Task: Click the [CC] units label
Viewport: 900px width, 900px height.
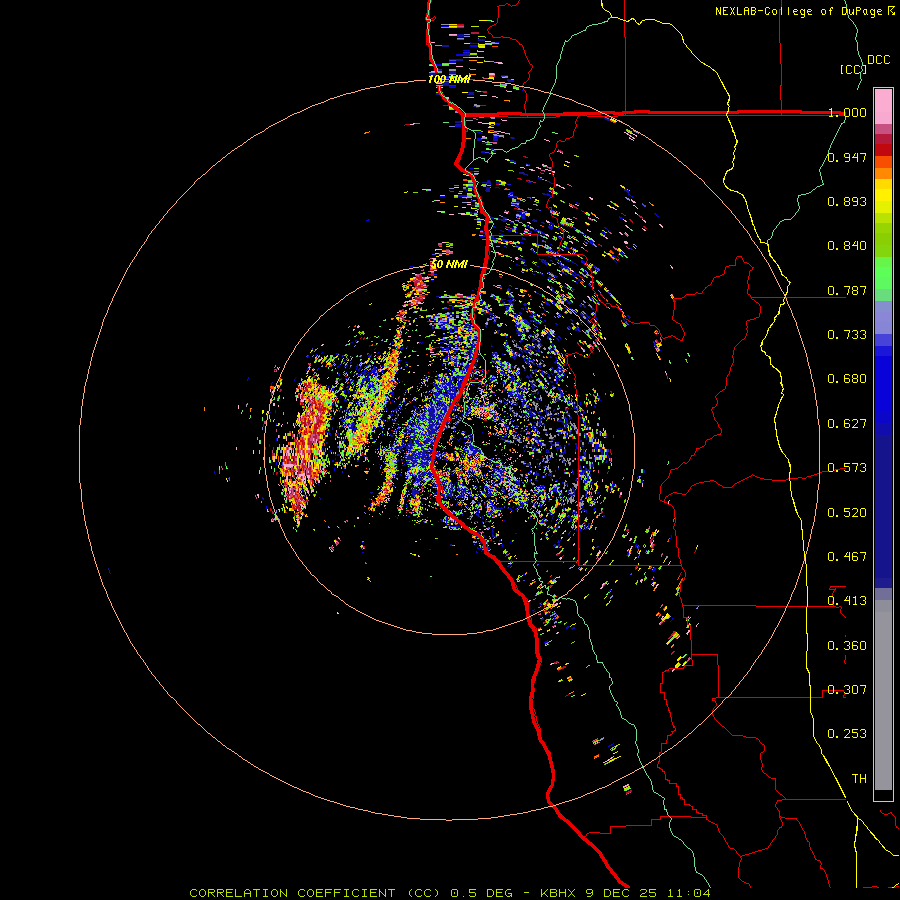Action: tap(852, 69)
